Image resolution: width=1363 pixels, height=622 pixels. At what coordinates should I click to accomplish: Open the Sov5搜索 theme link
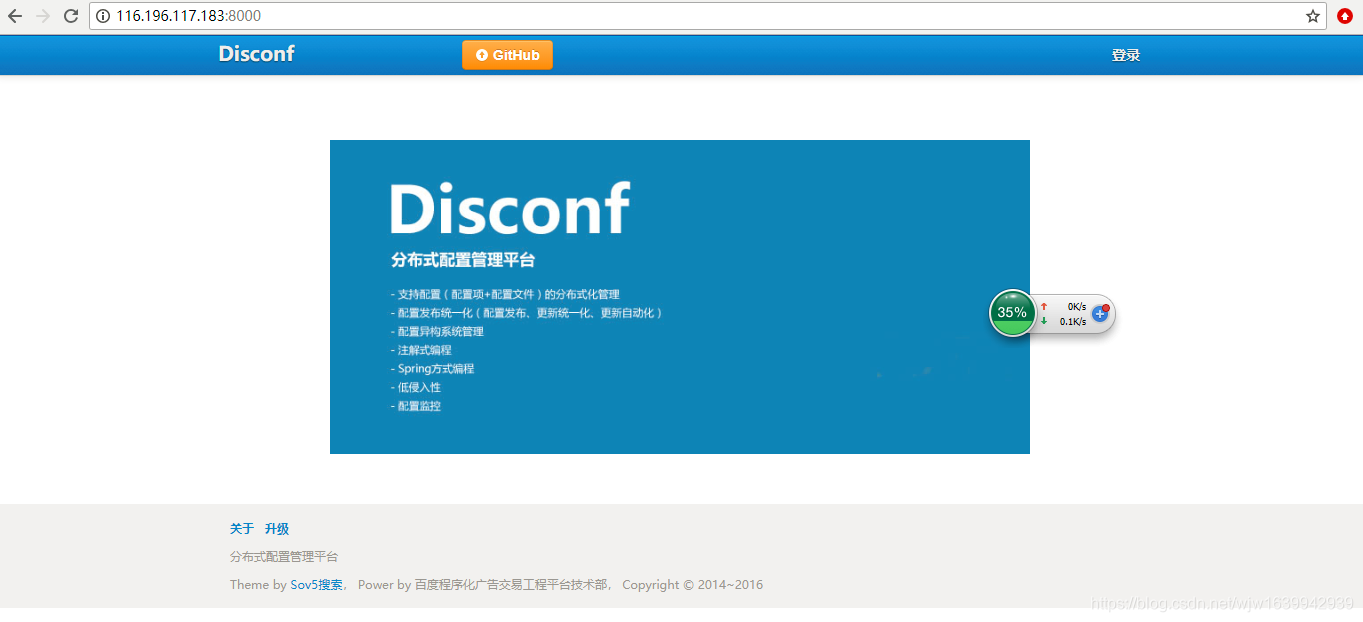pyautogui.click(x=316, y=585)
